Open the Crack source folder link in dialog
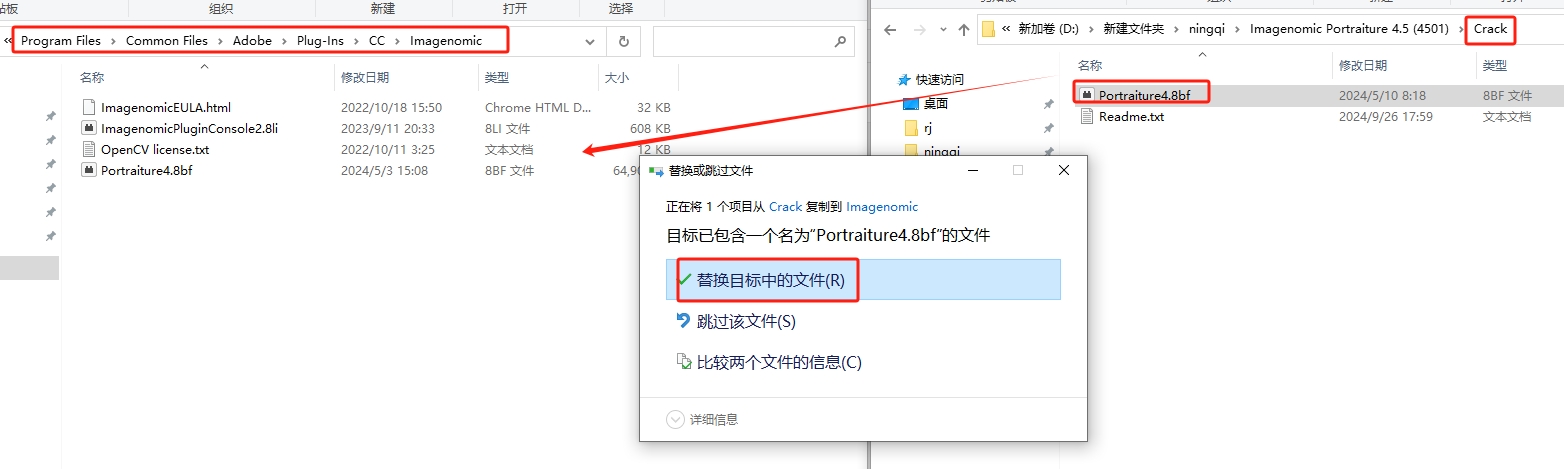1564x469 pixels. pyautogui.click(x=785, y=206)
